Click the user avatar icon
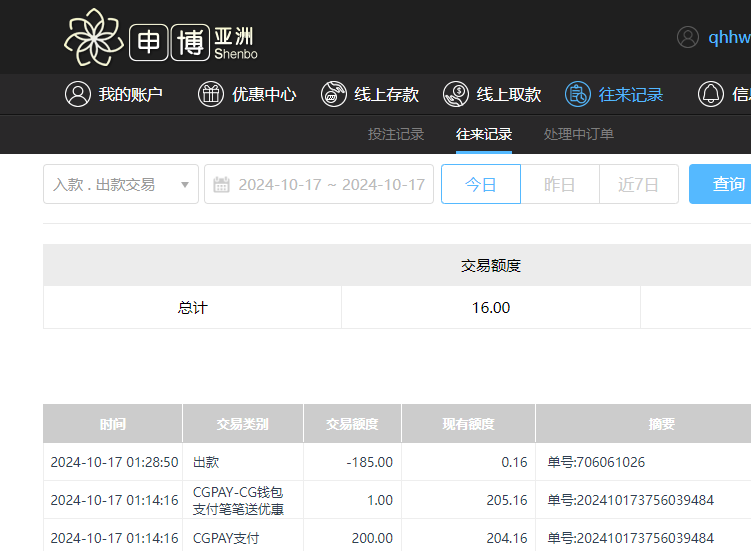751x551 pixels. pyautogui.click(x=688, y=37)
